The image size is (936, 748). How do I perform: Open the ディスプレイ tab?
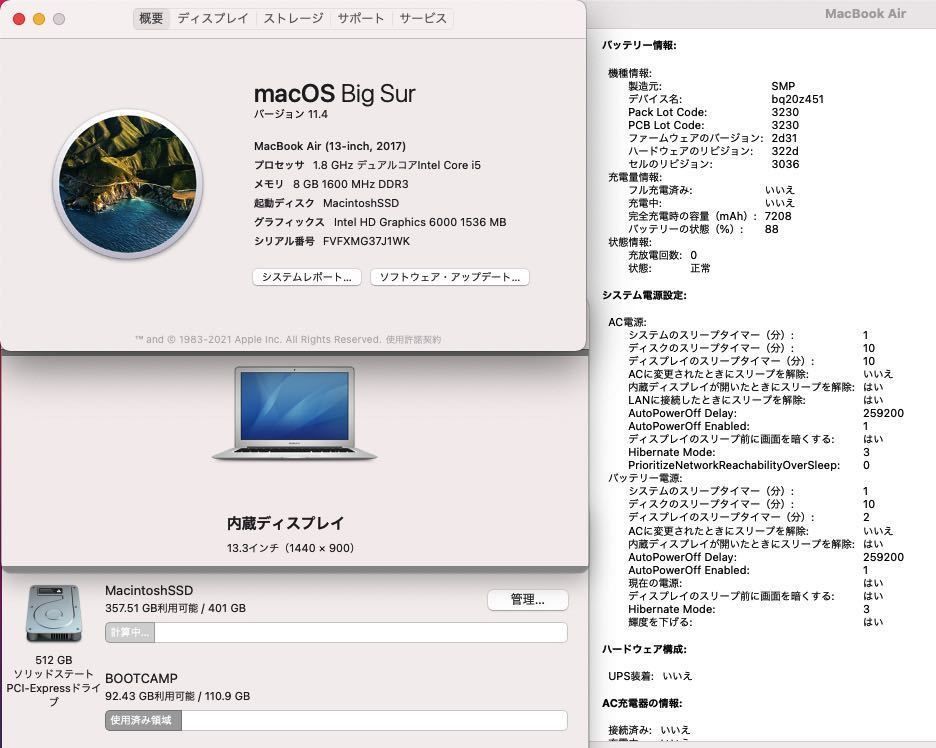213,19
